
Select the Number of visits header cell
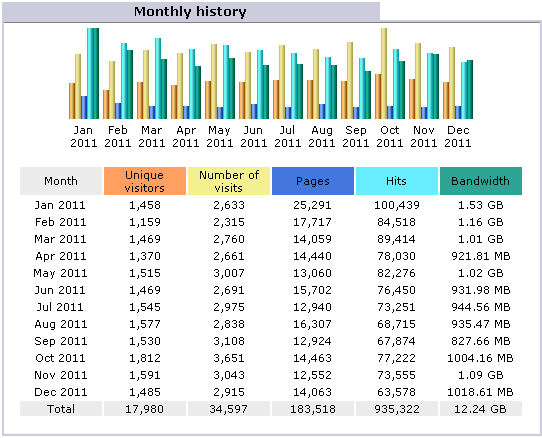[229, 181]
